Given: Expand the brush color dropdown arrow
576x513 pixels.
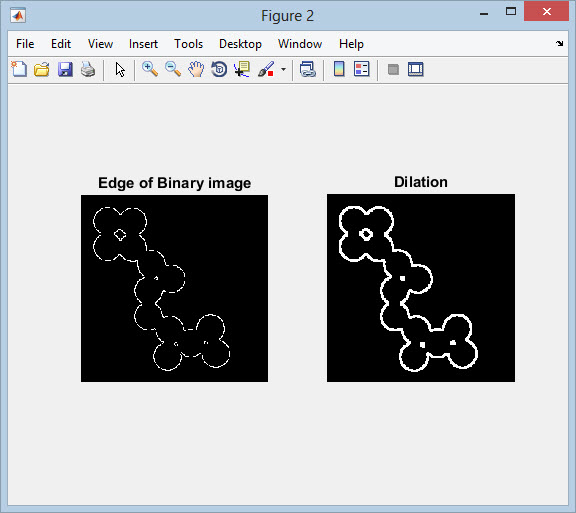Looking at the screenshot, I should point(283,69).
